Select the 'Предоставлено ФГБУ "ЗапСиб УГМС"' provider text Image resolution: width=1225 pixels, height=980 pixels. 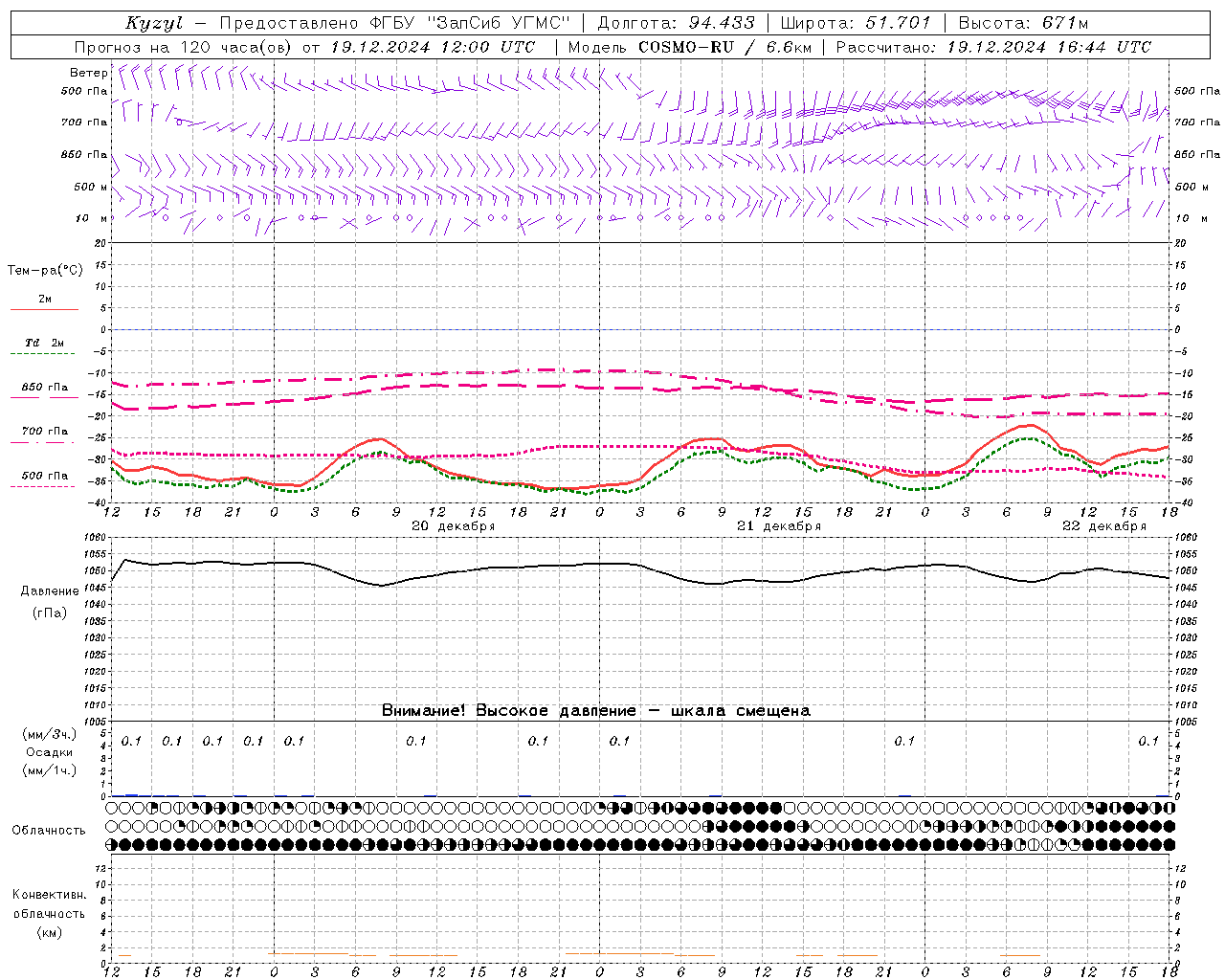tap(395, 23)
